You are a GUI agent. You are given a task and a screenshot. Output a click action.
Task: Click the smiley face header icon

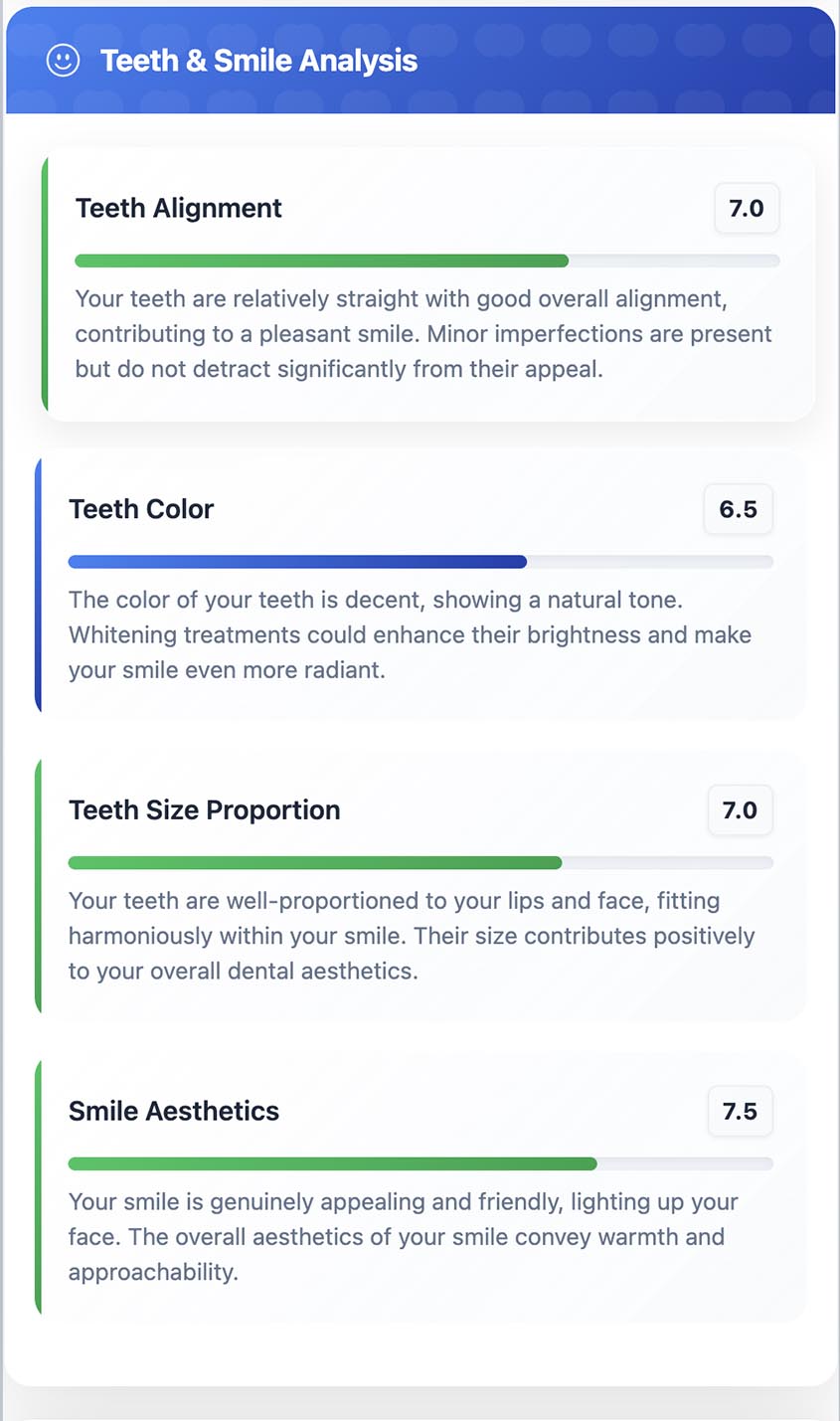pos(63,61)
